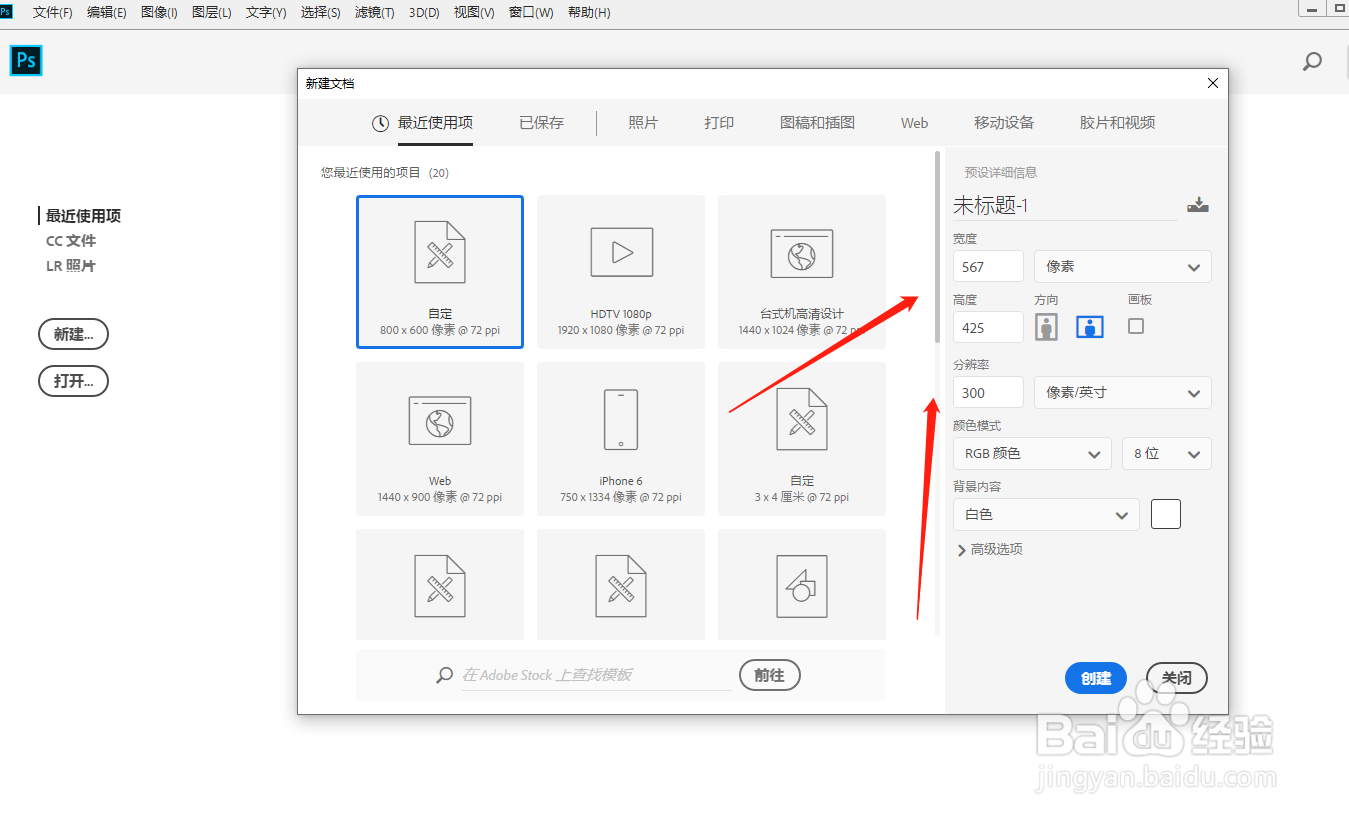The image size is (1349, 823).
Task: Select landscape orientation
Action: (1089, 326)
